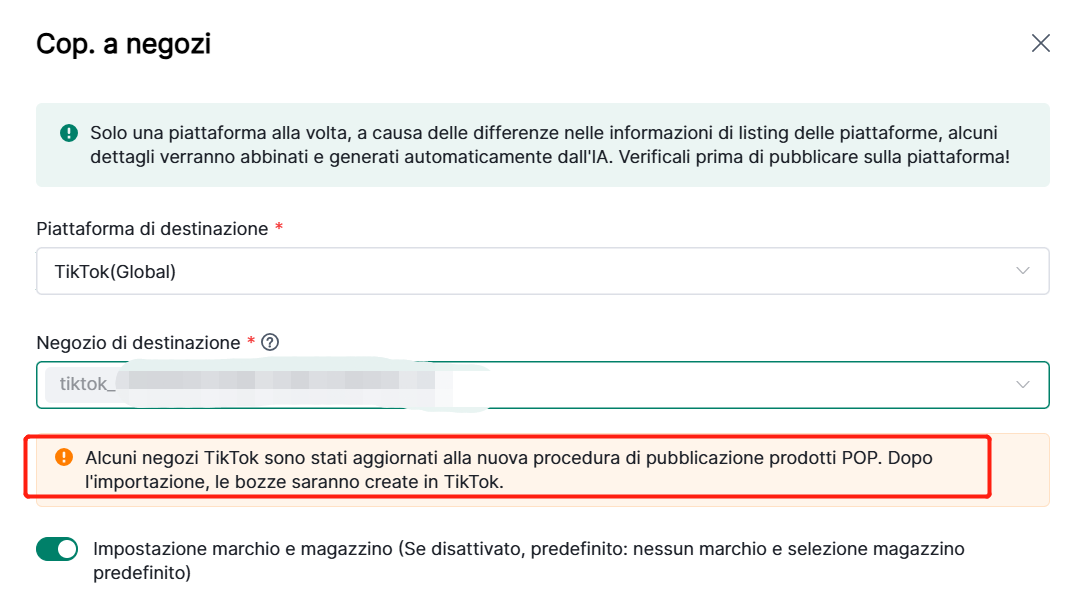1068x600 pixels.
Task: Click the red asterisk after Piattaforma di destinazione
Action: (x=278, y=229)
